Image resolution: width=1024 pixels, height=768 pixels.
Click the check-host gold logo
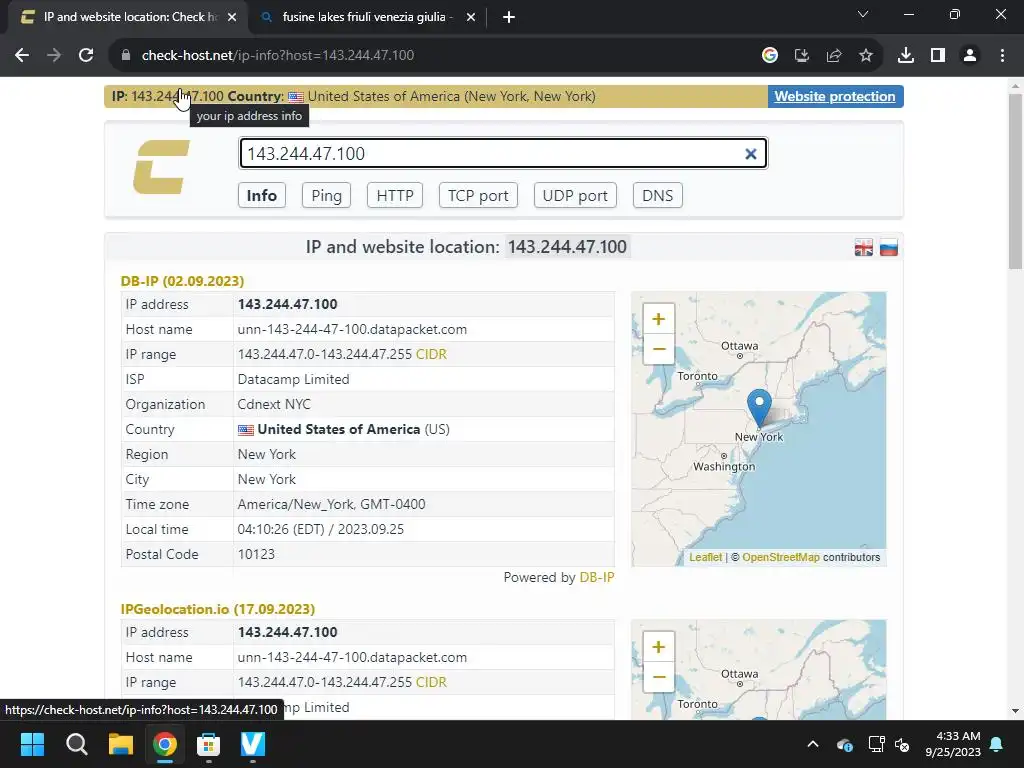click(161, 167)
